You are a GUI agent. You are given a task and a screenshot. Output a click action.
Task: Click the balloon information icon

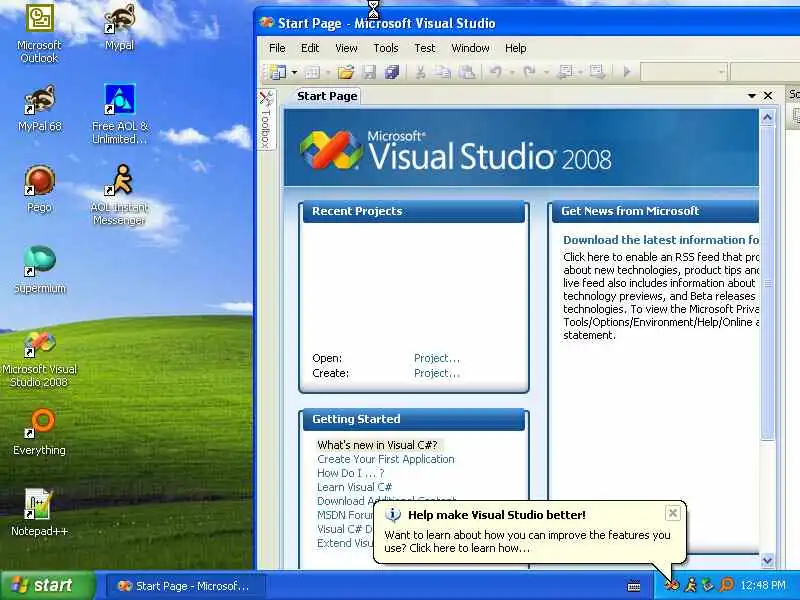click(393, 514)
